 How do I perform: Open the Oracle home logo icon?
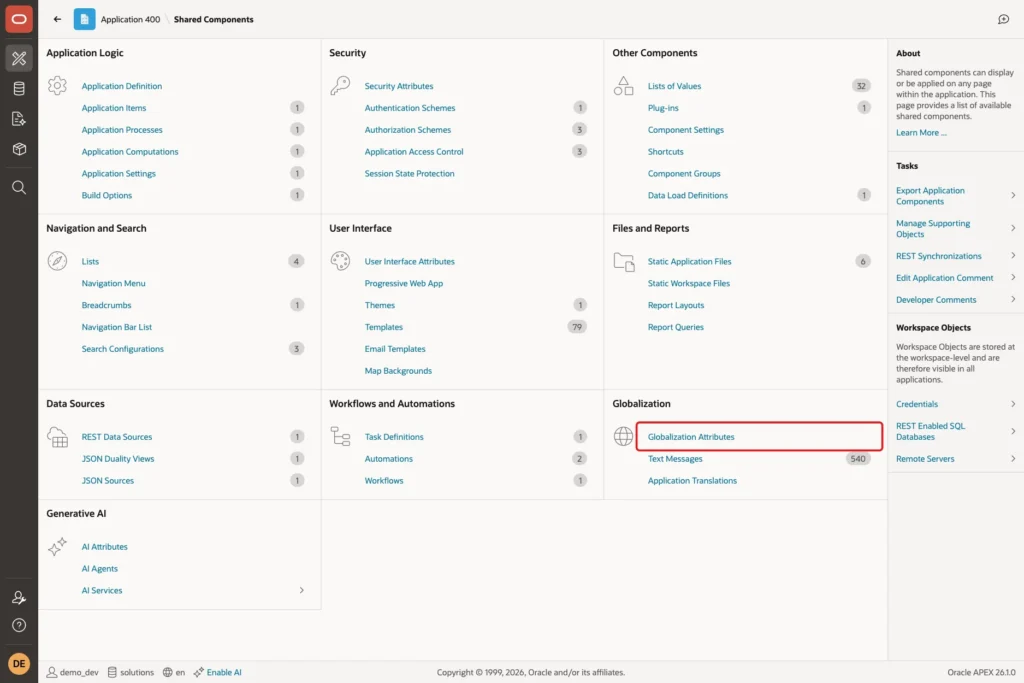(19, 19)
